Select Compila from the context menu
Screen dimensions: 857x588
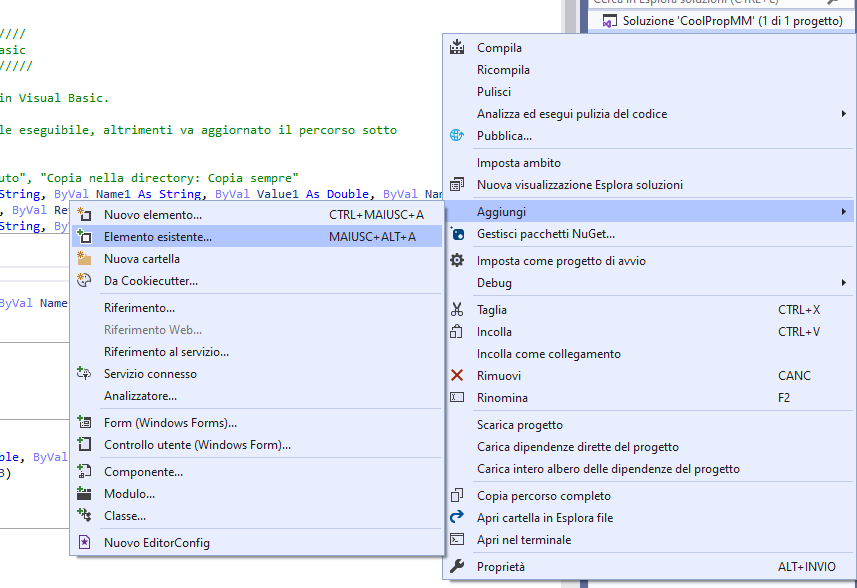(649, 48)
